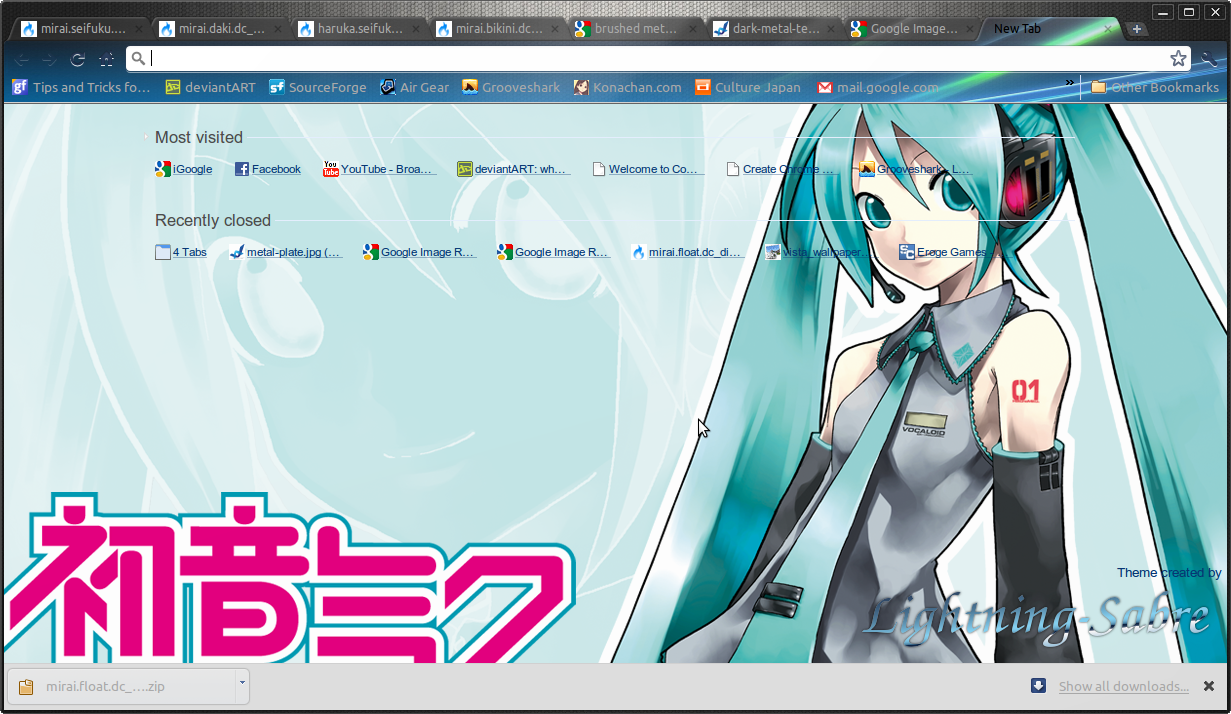Close the downloads bar
Viewport: 1231px width, 714px height.
point(1209,686)
